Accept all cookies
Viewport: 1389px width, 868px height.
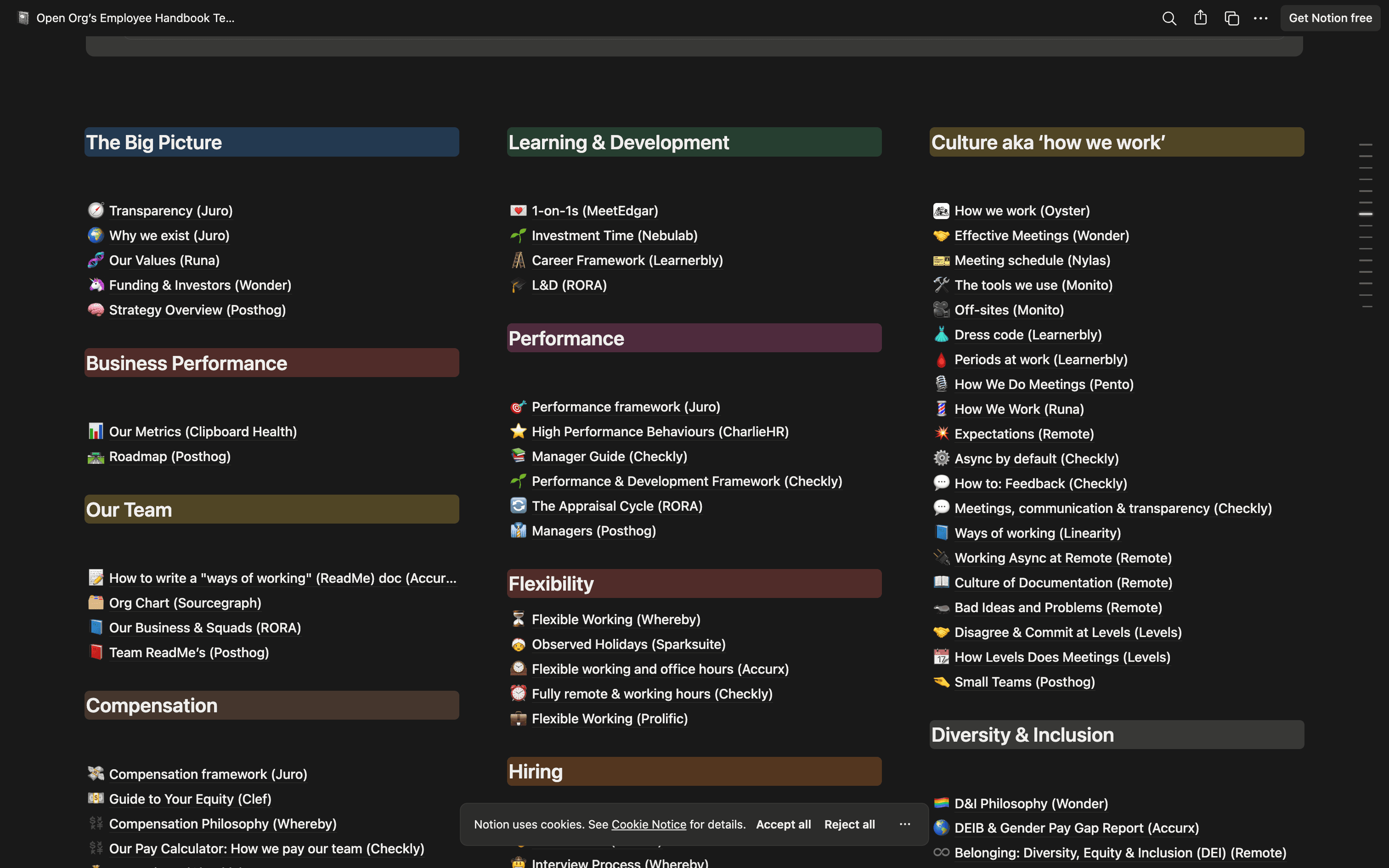click(783, 824)
